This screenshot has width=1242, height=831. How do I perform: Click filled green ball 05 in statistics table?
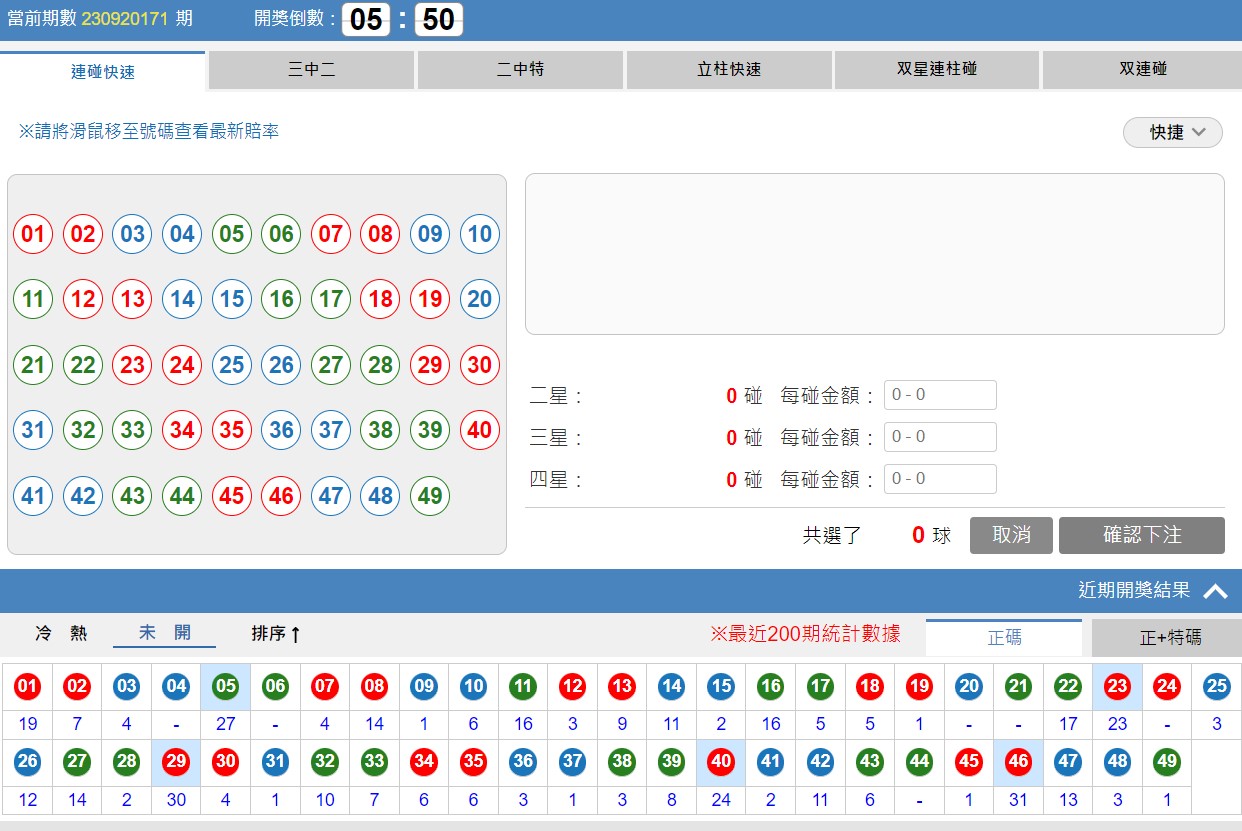[x=226, y=687]
